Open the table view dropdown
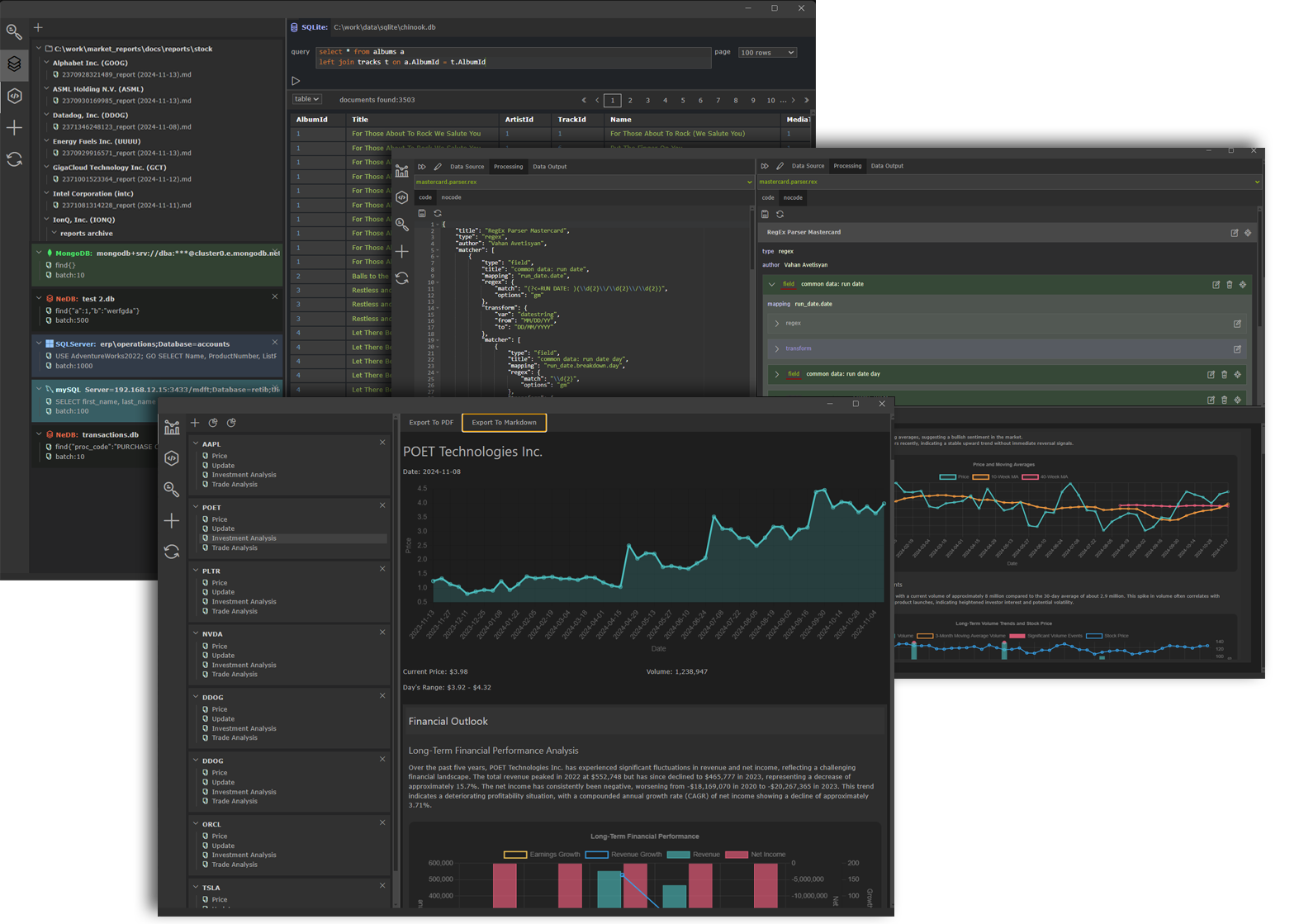The width and height of the screenshot is (1299, 924). [306, 99]
